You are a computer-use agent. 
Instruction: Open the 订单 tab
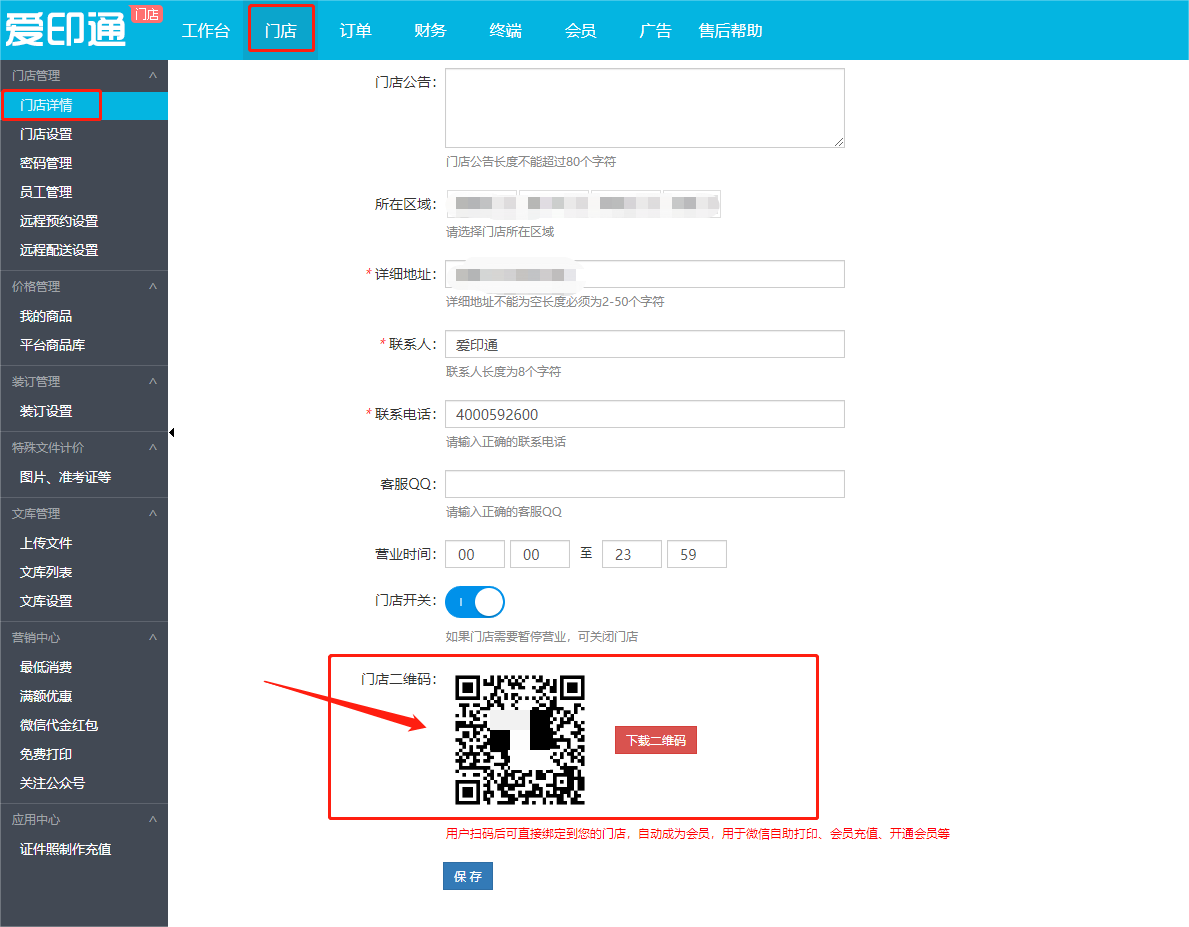click(356, 30)
